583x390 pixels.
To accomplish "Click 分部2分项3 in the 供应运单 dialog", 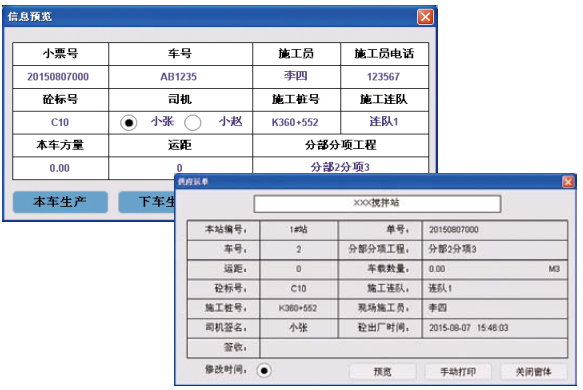I will tap(452, 249).
